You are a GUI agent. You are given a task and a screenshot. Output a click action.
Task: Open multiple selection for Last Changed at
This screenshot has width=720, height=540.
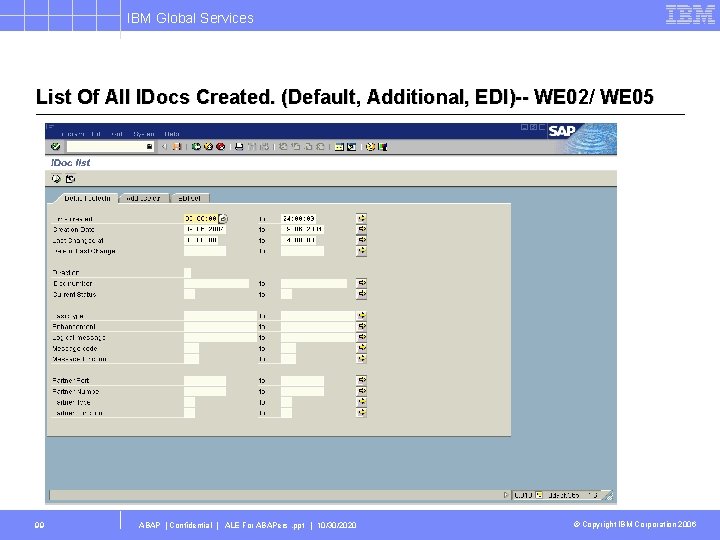[361, 240]
